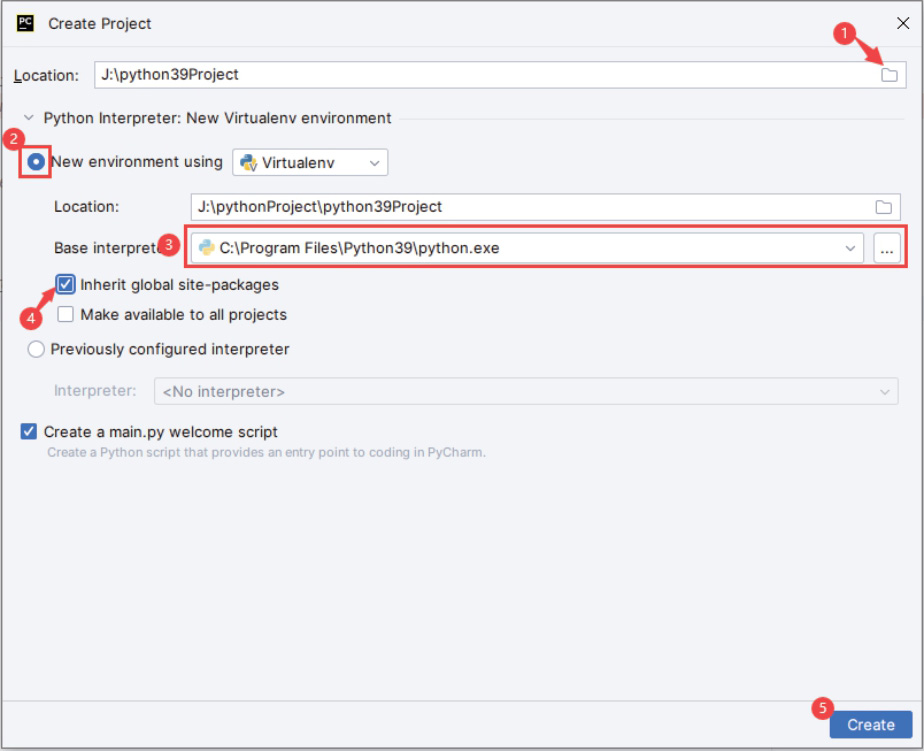Browse virtualenv location folder icon
This screenshot has width=924, height=751.
(883, 207)
